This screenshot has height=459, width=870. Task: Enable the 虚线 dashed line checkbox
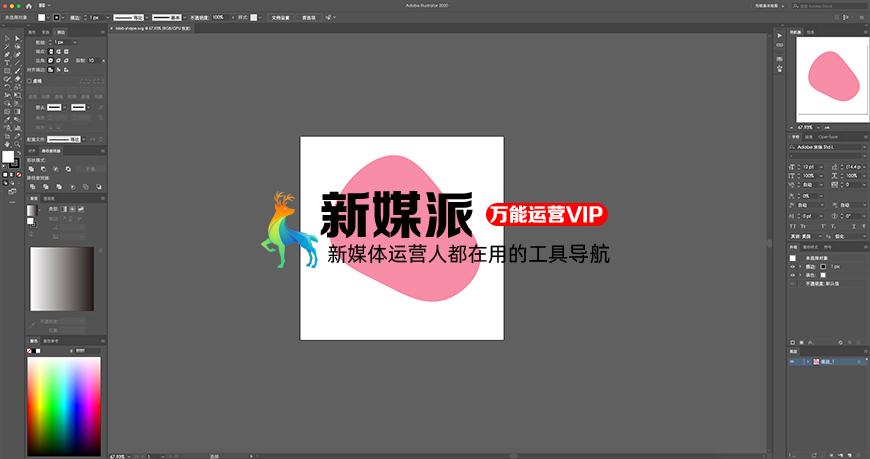(29, 81)
